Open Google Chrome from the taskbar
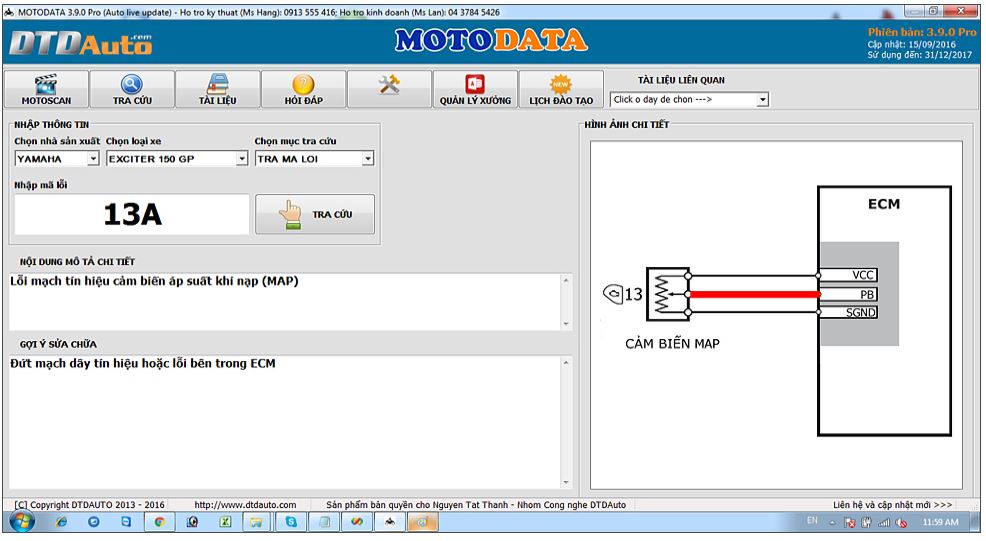The height and width of the screenshot is (541, 986). [x=160, y=521]
